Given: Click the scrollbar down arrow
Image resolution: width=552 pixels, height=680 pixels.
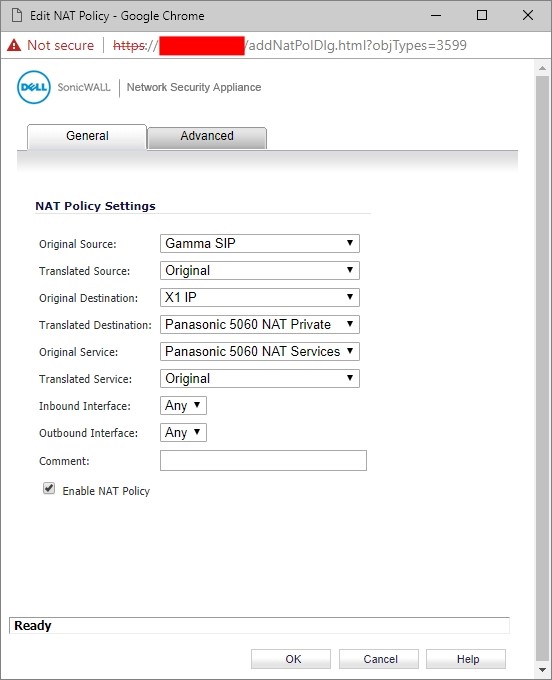Looking at the screenshot, I should 542,670.
